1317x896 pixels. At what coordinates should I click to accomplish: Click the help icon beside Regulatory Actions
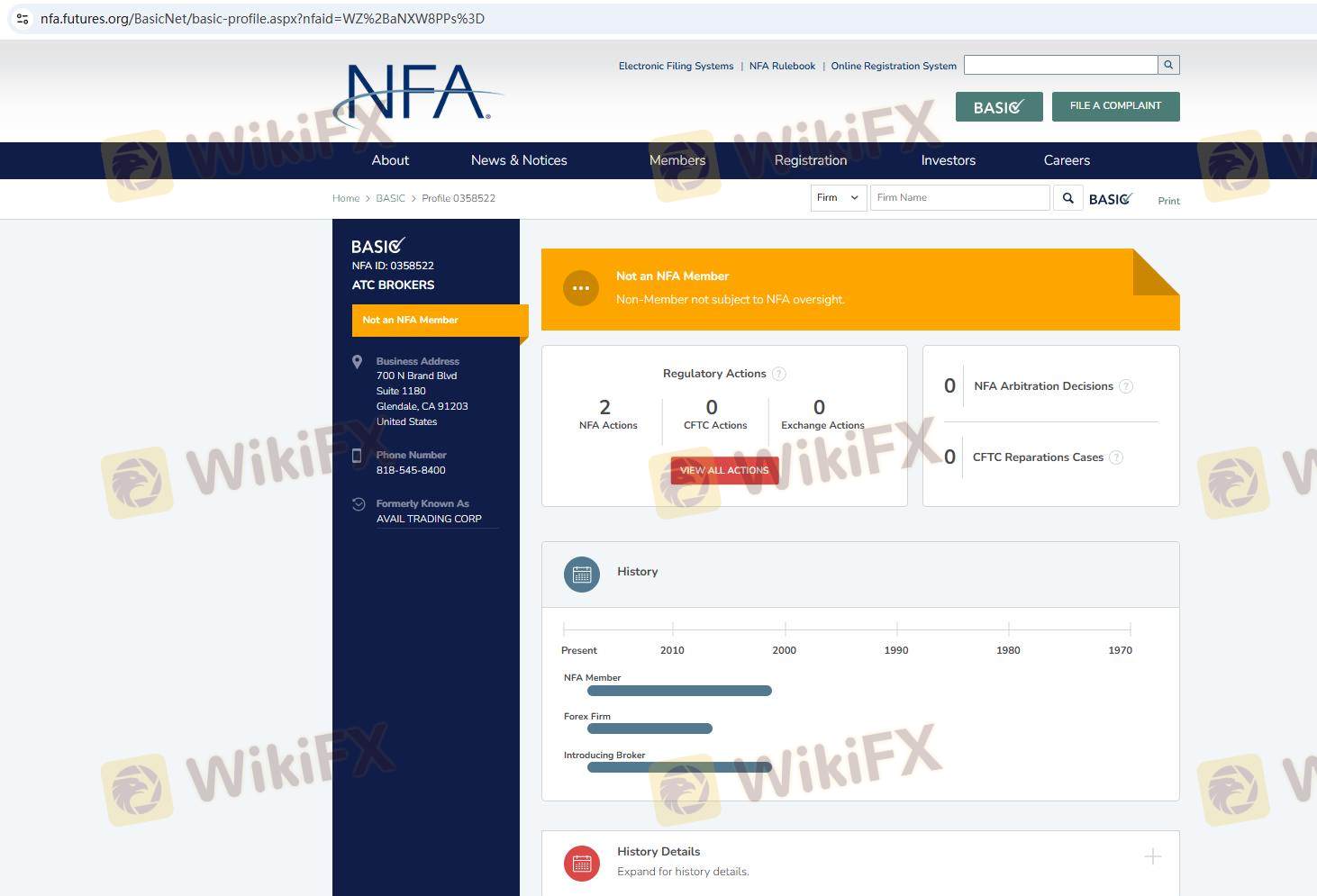point(779,374)
